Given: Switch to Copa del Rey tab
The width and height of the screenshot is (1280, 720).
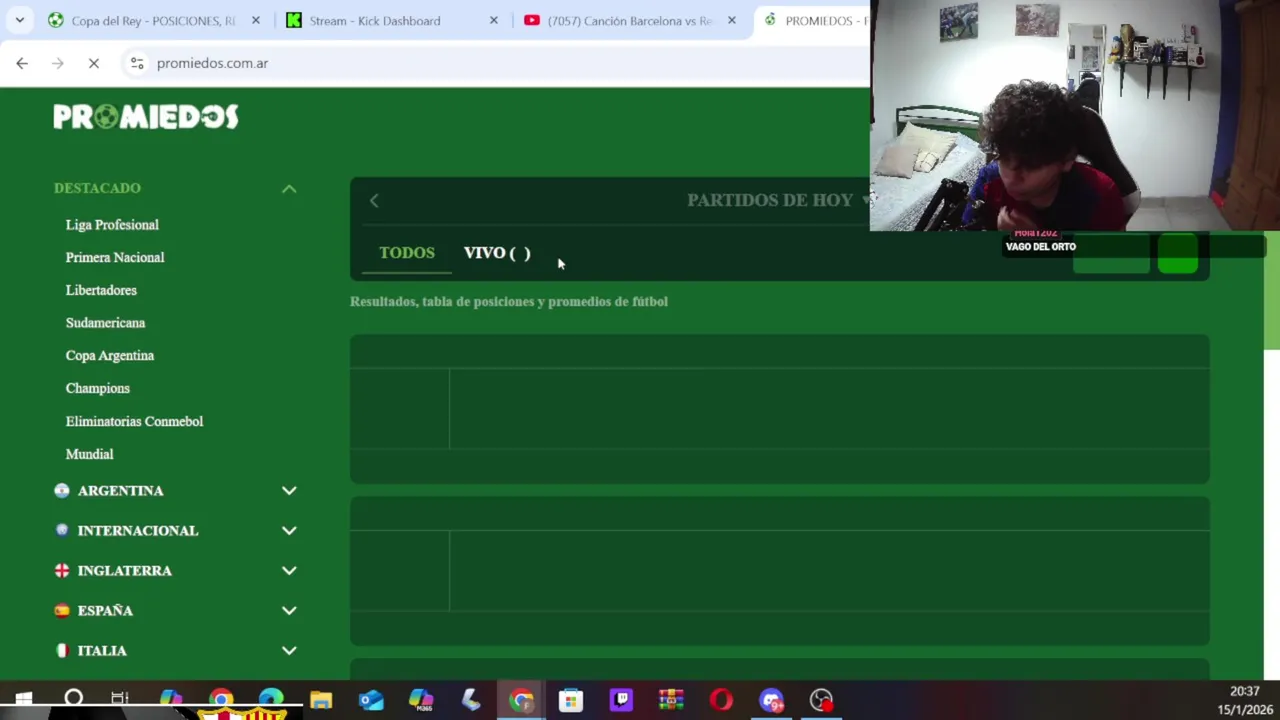Looking at the screenshot, I should (153, 21).
